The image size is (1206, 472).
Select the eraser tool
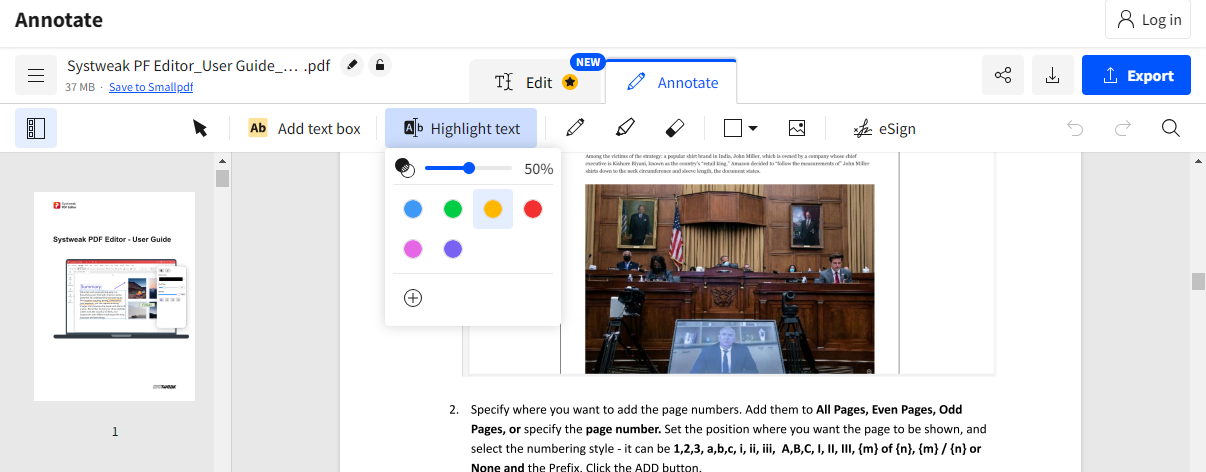pyautogui.click(x=674, y=128)
